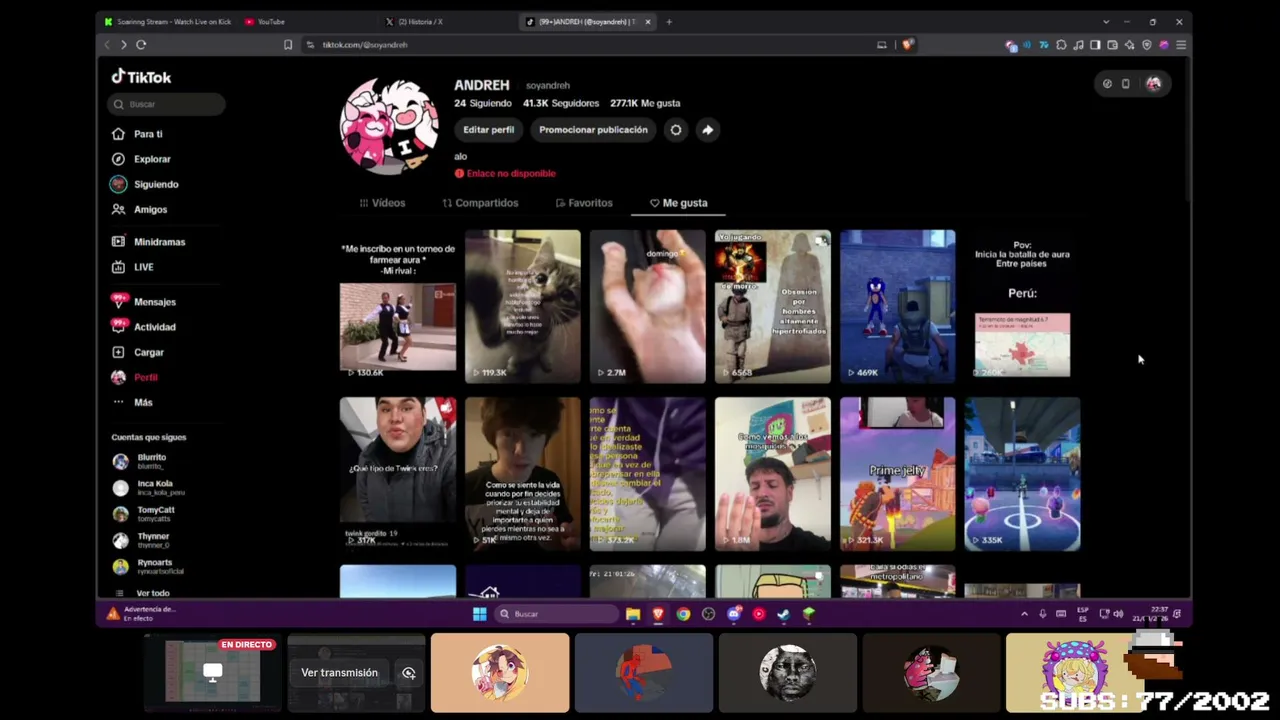Image resolution: width=1280 pixels, height=720 pixels.
Task: Open the Cargar upload page
Action: [x=138, y=352]
